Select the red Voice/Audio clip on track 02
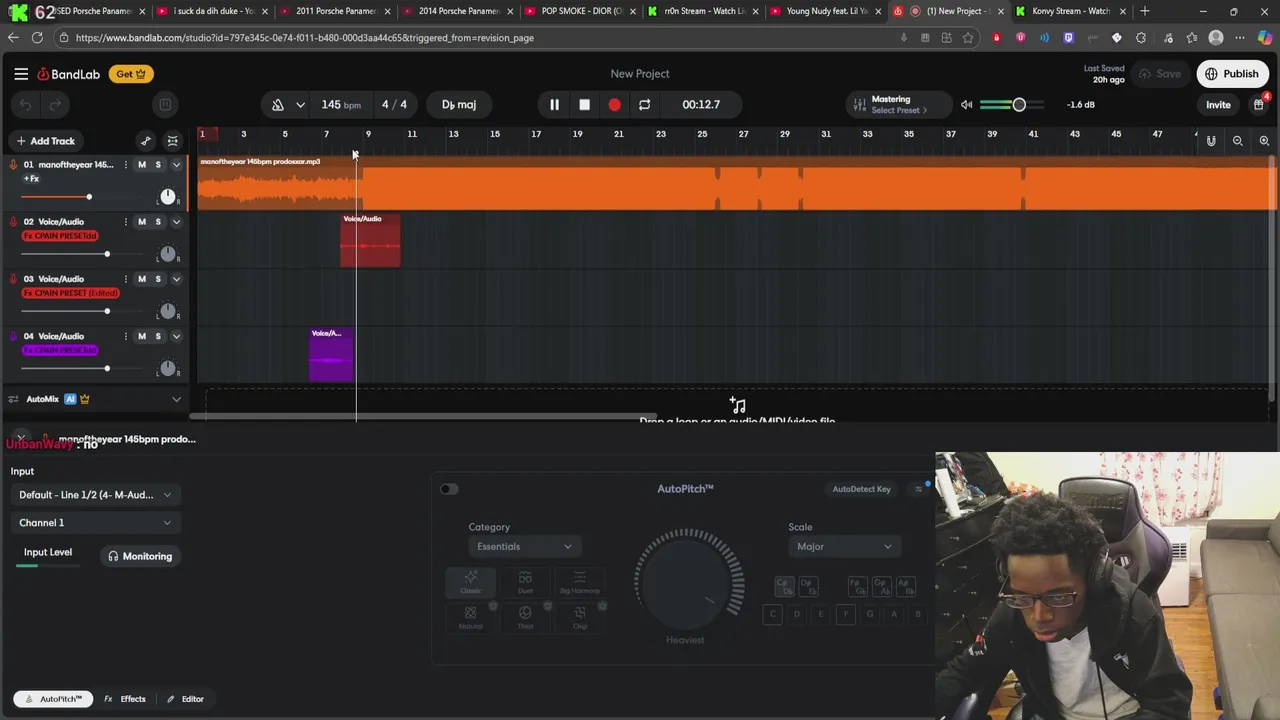This screenshot has width=1280, height=720. click(370, 240)
